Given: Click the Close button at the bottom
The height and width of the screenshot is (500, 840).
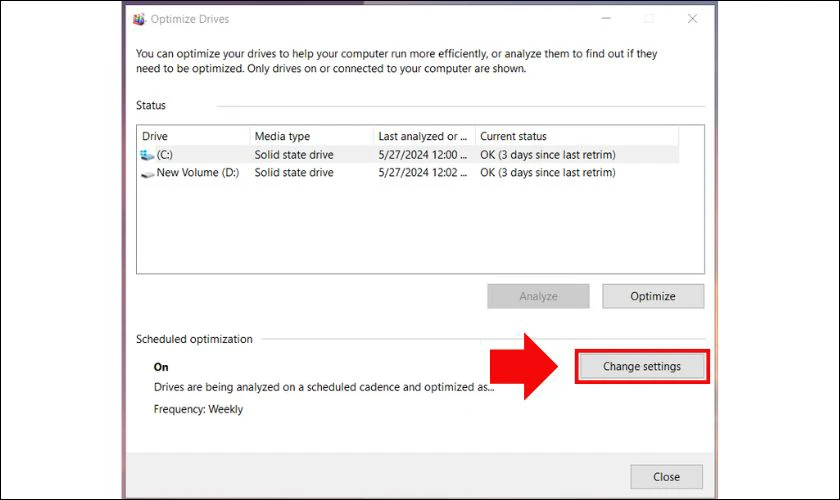Looking at the screenshot, I should 666,477.
